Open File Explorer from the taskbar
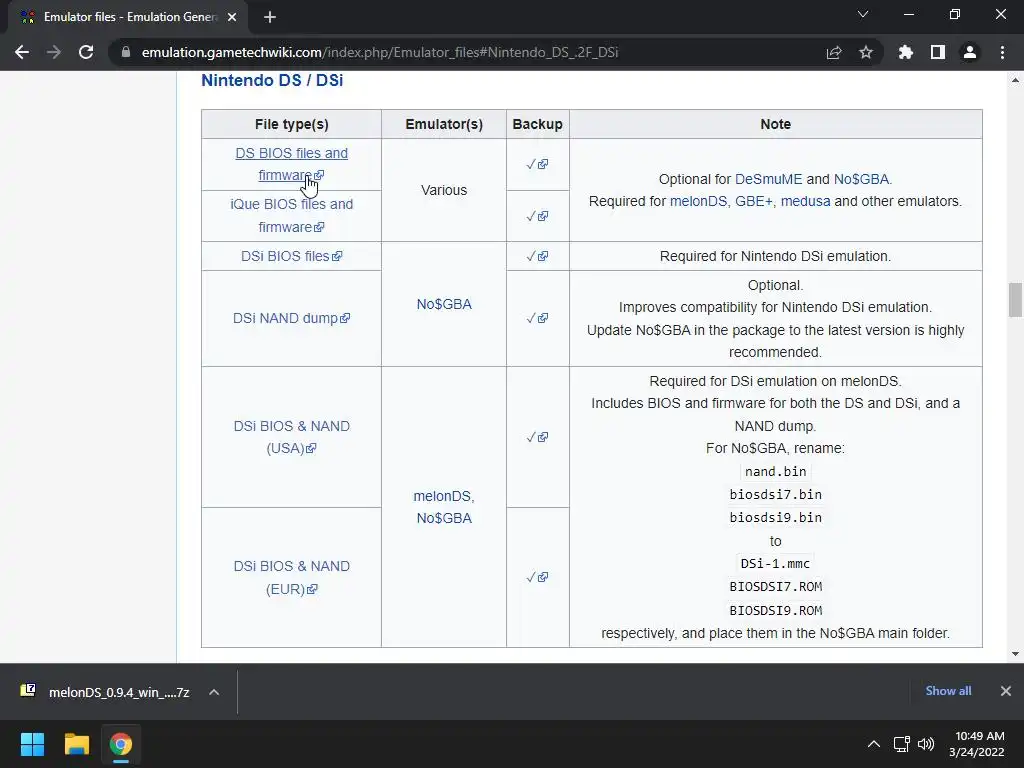 (x=76, y=744)
